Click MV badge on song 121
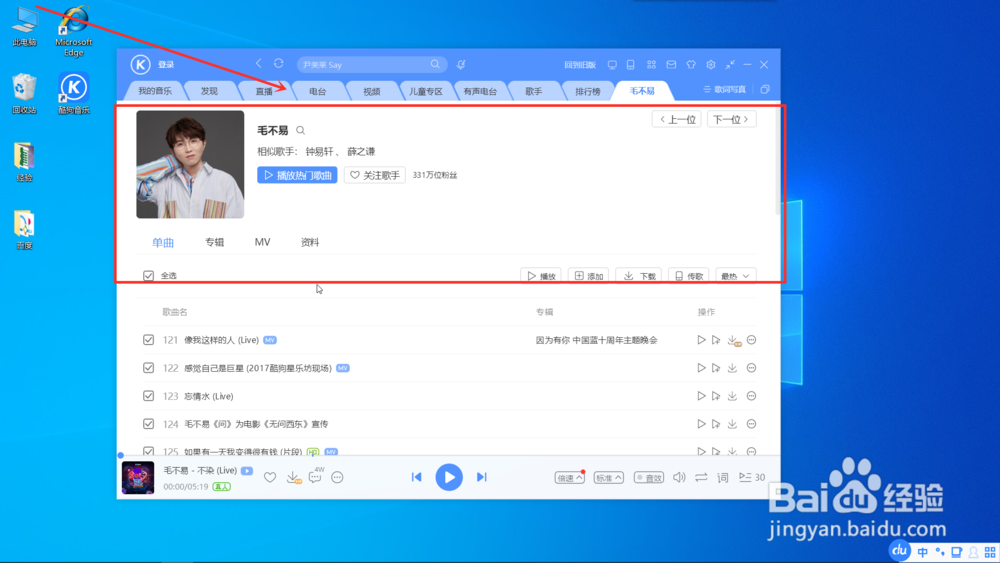Screen dimensions: 1000x563 pyautogui.click(x=270, y=340)
